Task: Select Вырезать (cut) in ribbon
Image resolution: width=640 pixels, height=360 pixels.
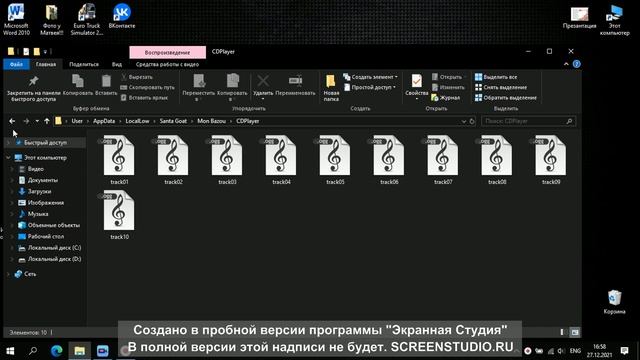Action: click(137, 77)
